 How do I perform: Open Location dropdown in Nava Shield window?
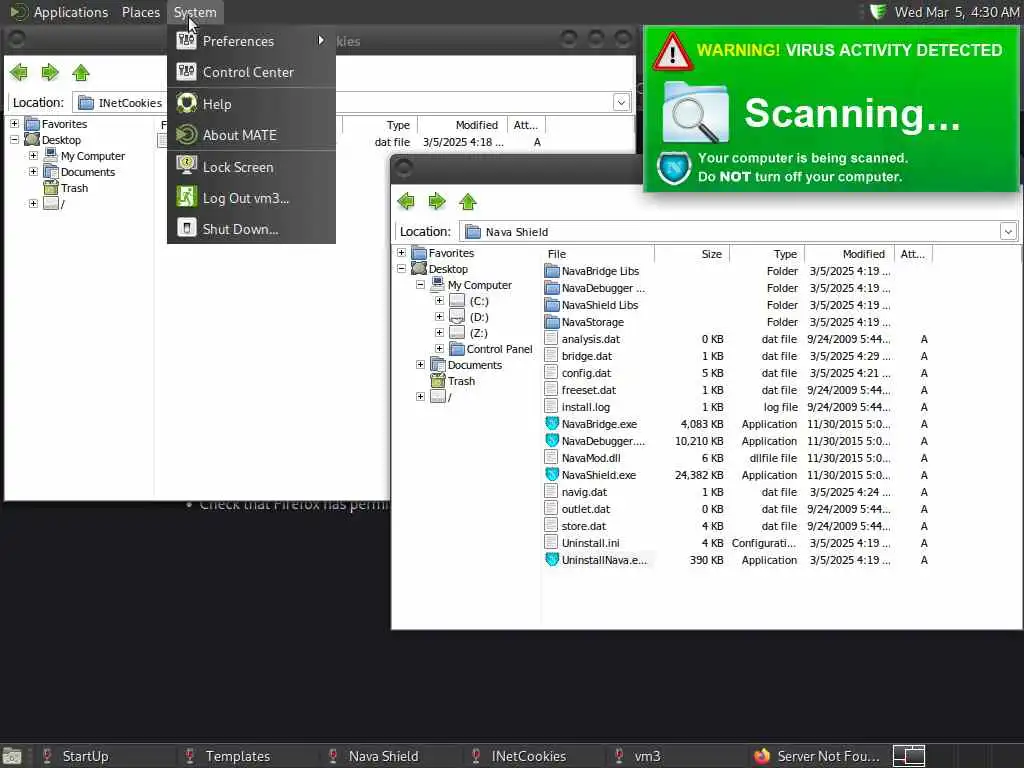1008,231
